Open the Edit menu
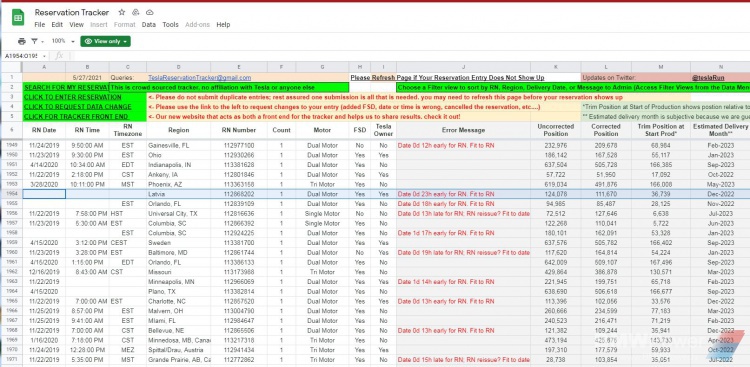This screenshot has width=750, height=367. (x=57, y=24)
